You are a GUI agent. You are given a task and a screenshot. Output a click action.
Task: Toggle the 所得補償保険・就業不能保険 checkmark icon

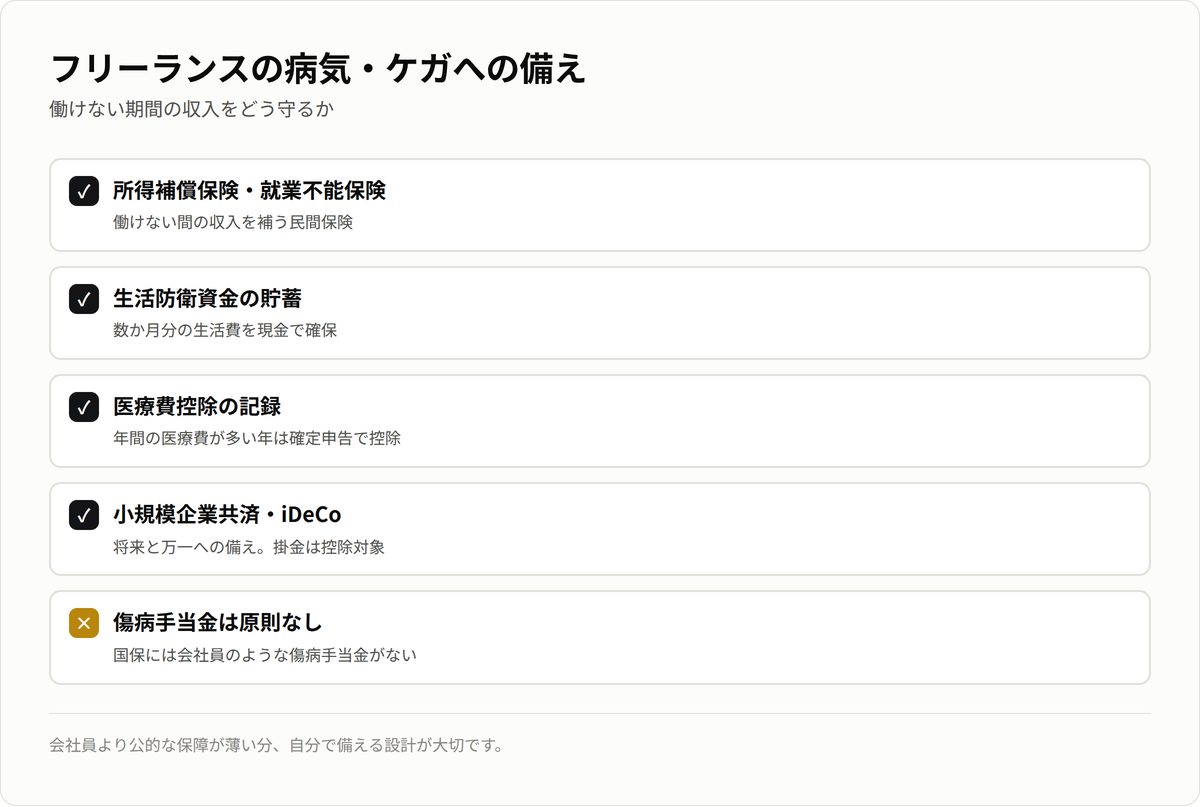coord(84,191)
